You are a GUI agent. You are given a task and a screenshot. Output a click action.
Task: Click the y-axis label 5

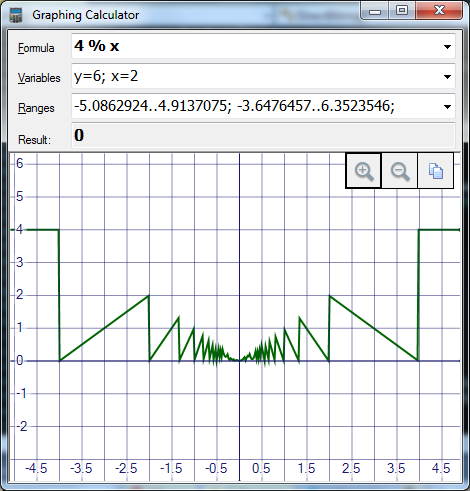20,196
